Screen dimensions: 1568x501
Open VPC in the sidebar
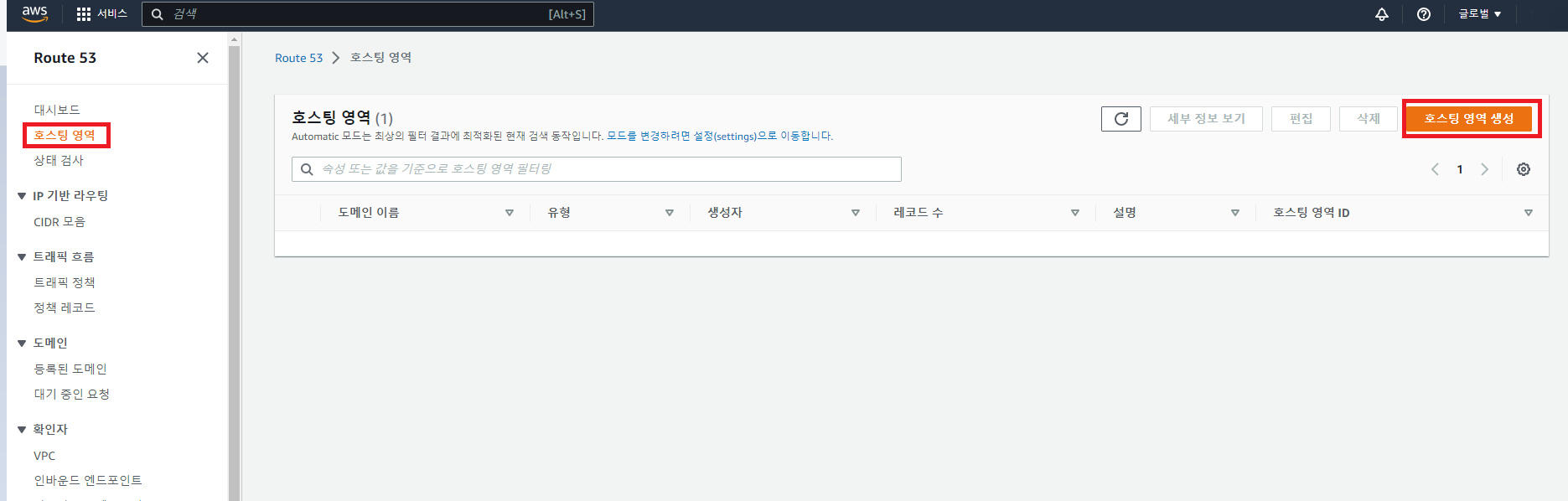(44, 456)
